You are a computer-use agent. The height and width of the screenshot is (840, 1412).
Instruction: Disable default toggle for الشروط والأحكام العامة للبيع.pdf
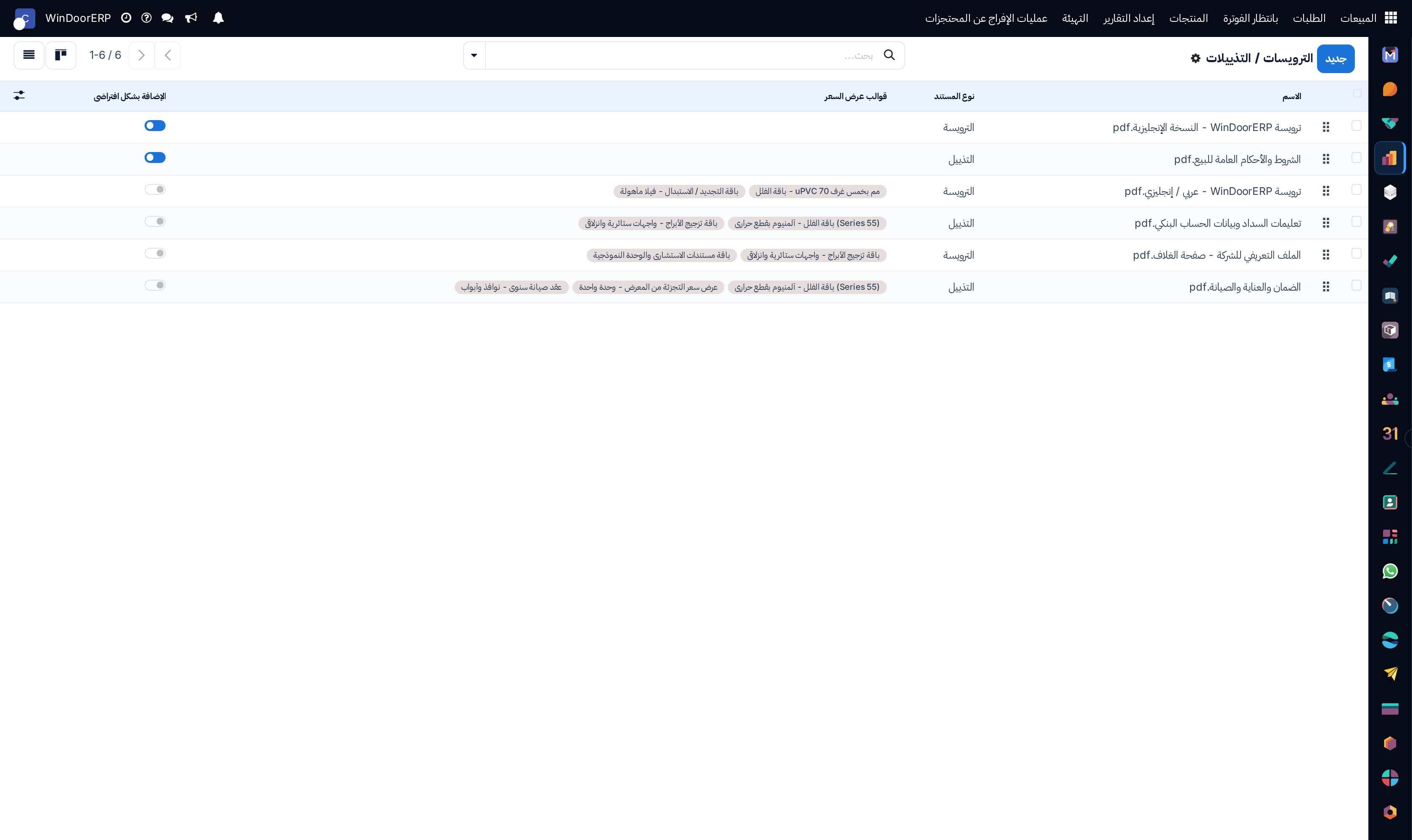coord(155,157)
